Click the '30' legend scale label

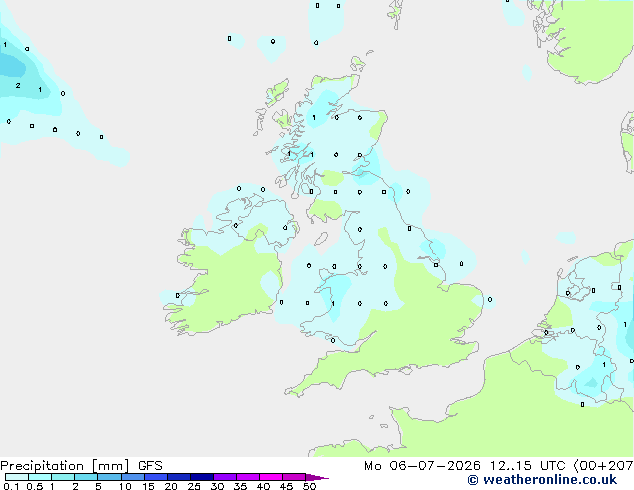[x=217, y=486]
